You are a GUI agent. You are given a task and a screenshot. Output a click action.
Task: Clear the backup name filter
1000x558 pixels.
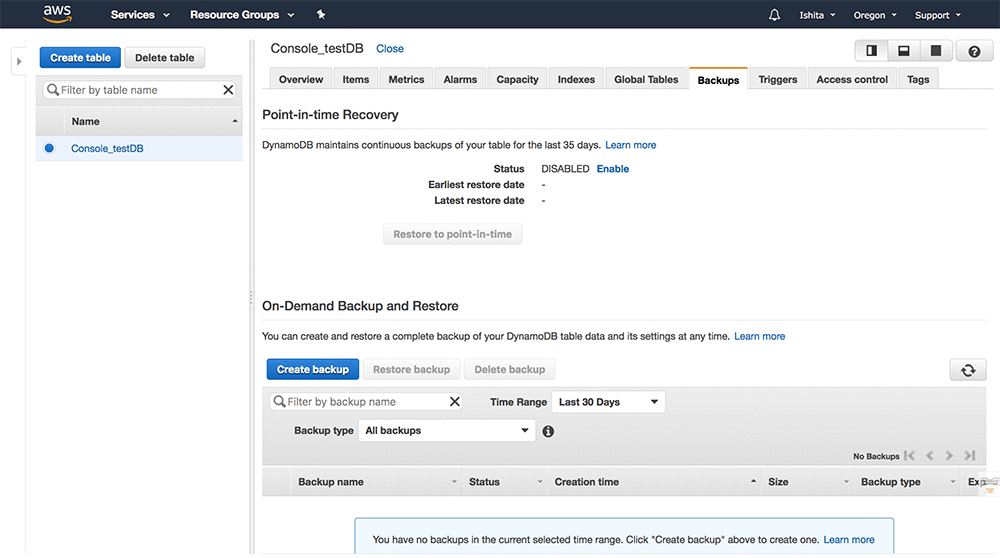(x=455, y=402)
